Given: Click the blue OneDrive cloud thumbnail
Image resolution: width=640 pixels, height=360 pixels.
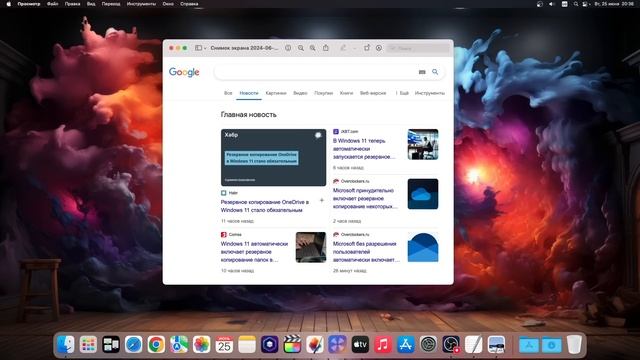Looking at the screenshot, I should coord(423,194).
